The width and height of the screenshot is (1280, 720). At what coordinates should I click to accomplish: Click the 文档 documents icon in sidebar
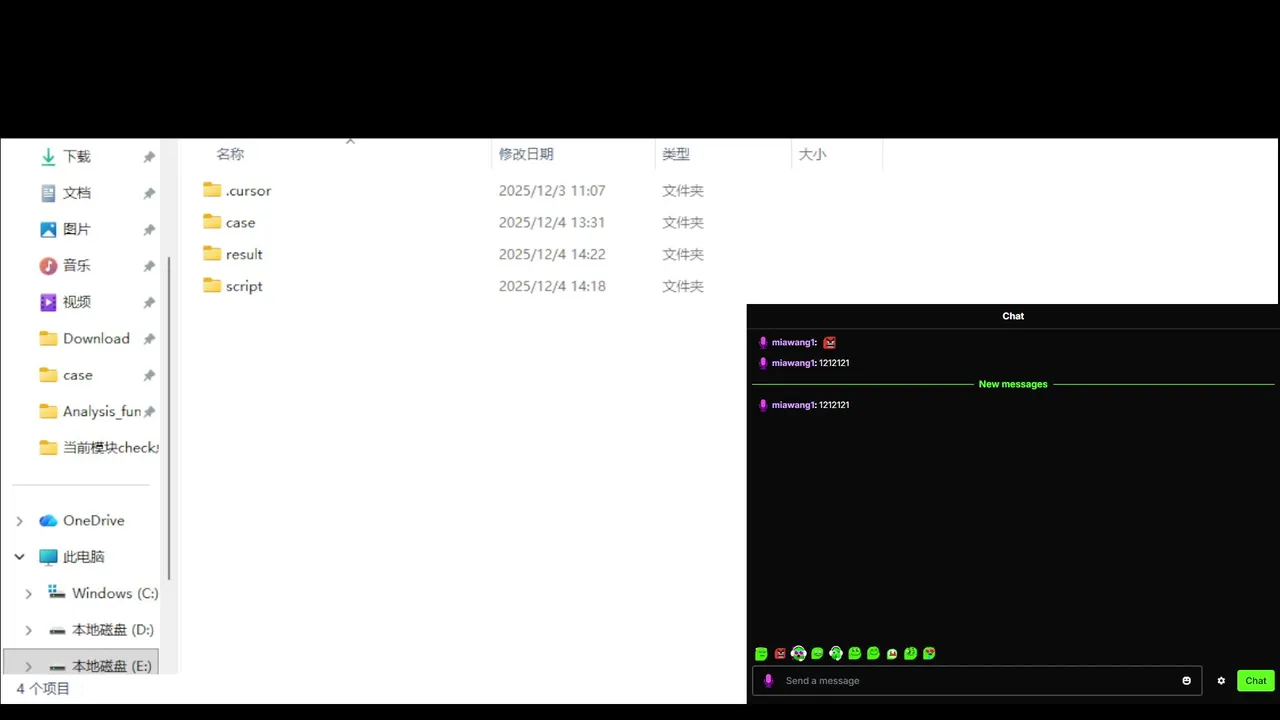[x=48, y=193]
